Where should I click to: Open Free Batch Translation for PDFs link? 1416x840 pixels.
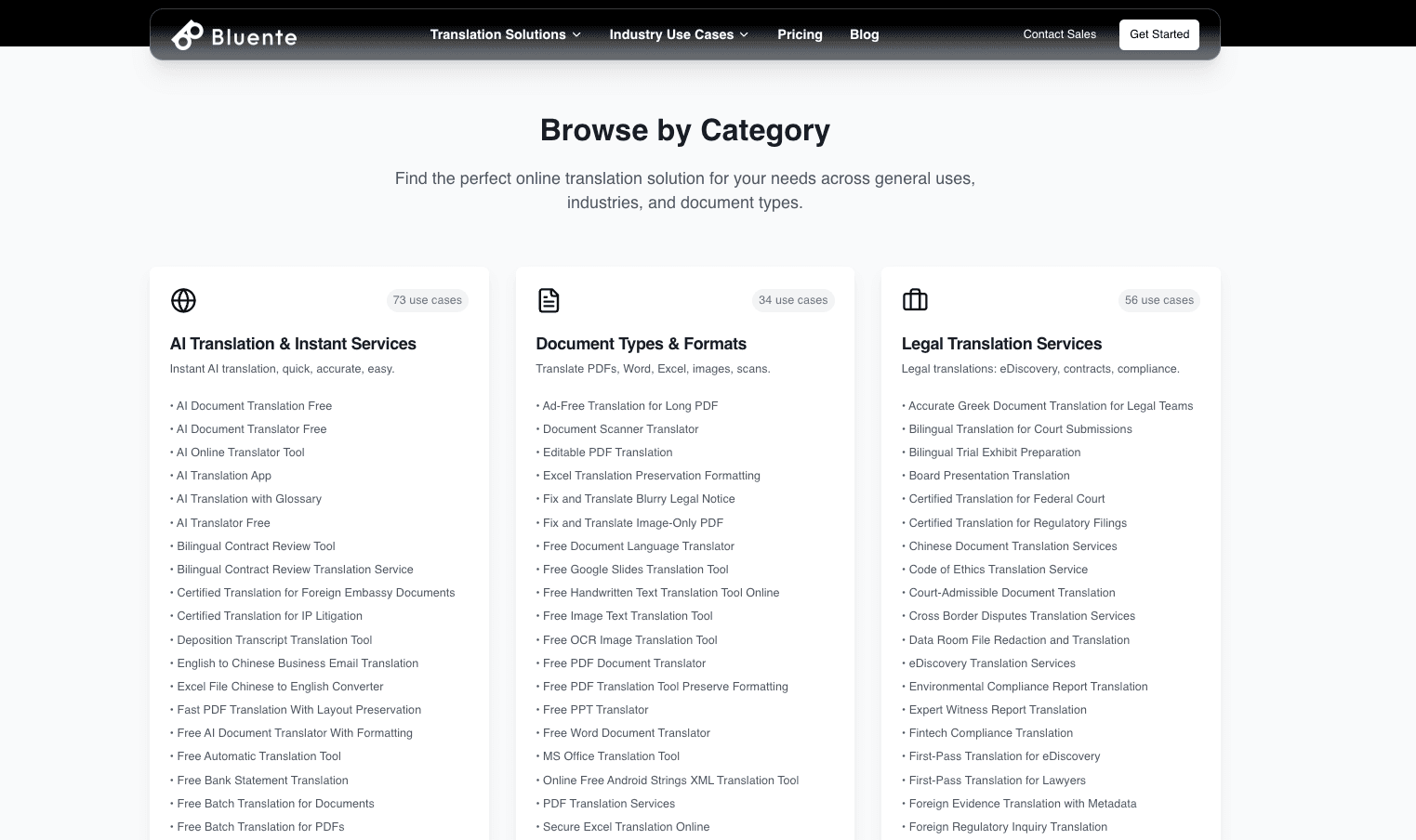[260, 827]
